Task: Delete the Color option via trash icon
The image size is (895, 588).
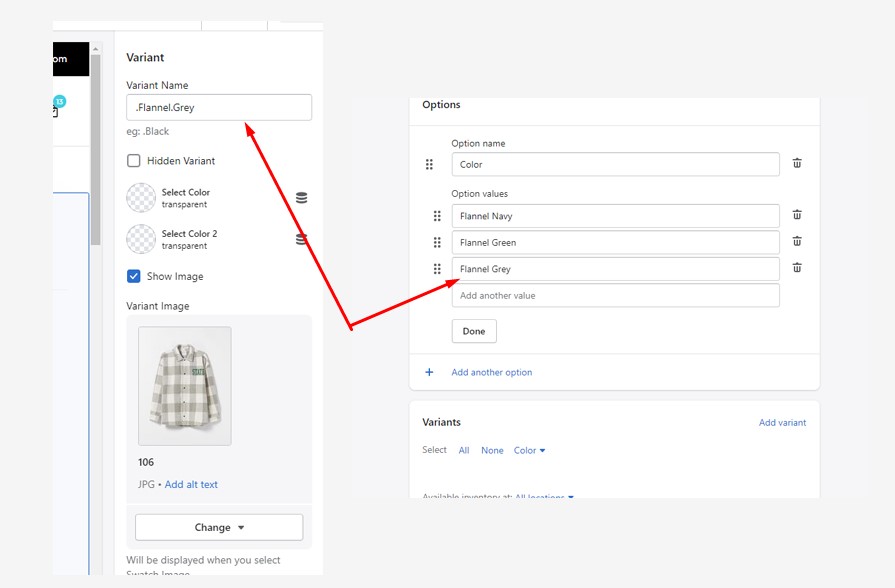Action: point(797,163)
